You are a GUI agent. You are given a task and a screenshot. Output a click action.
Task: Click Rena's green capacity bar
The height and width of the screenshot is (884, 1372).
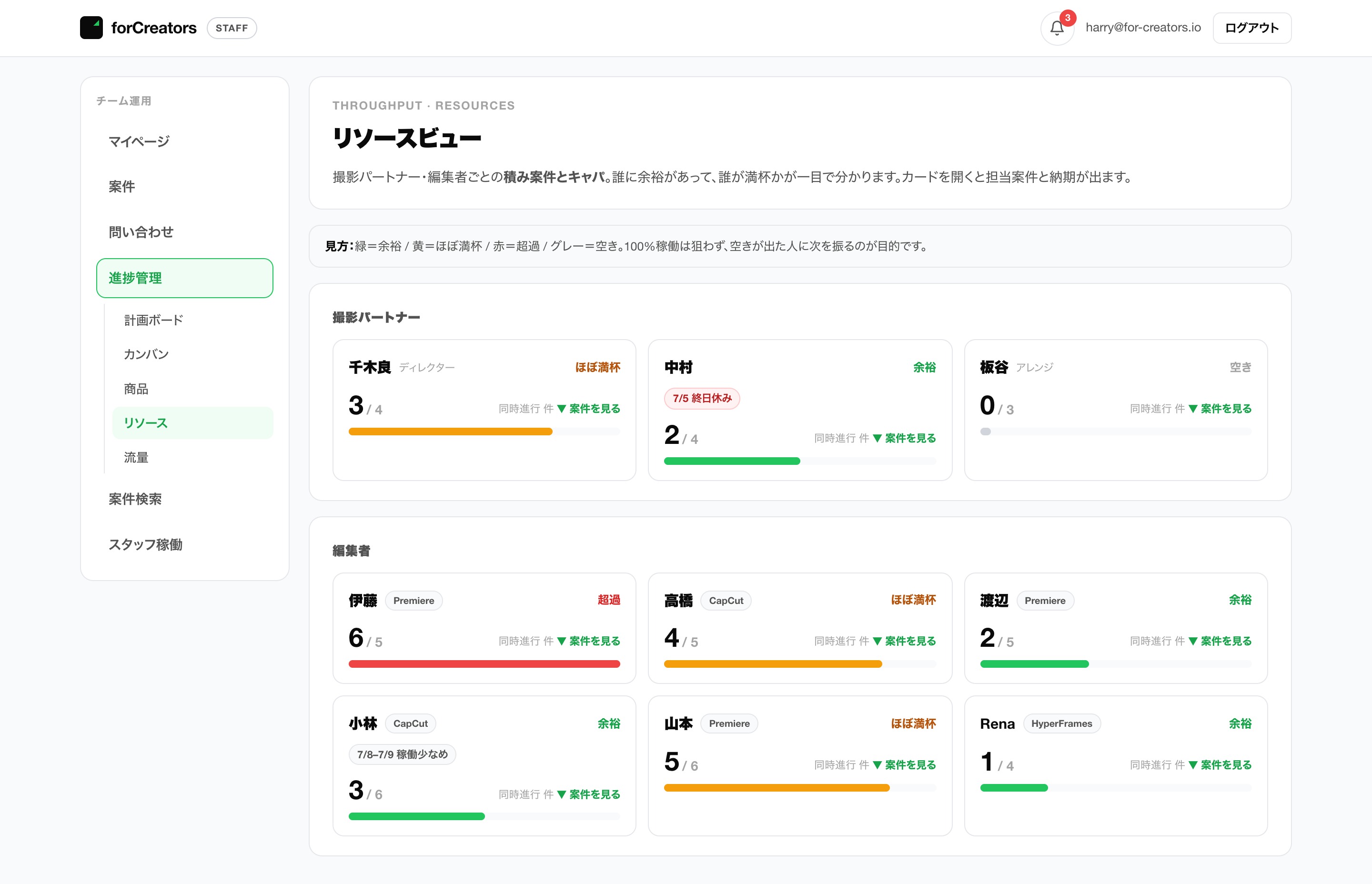click(x=1014, y=788)
